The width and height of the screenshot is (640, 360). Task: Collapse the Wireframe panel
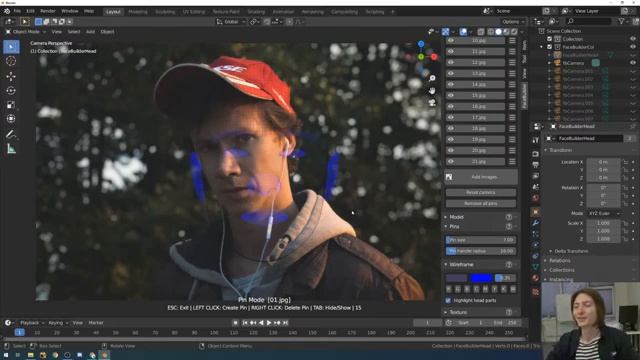(x=461, y=265)
